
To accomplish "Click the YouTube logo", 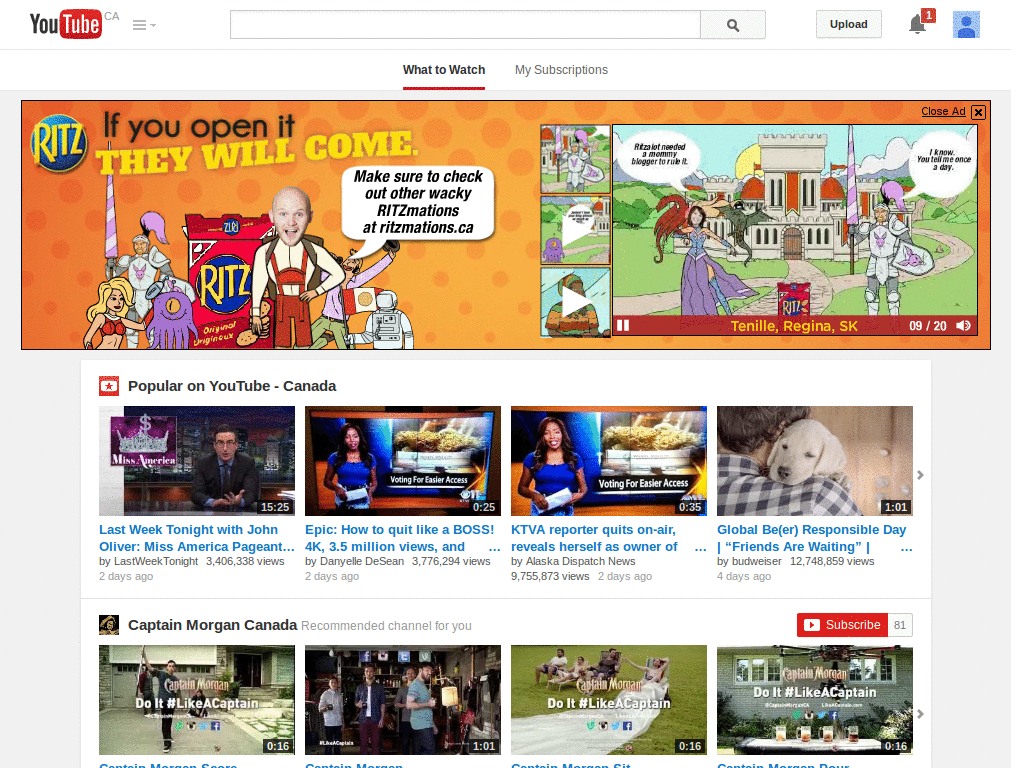I will (x=66, y=24).
